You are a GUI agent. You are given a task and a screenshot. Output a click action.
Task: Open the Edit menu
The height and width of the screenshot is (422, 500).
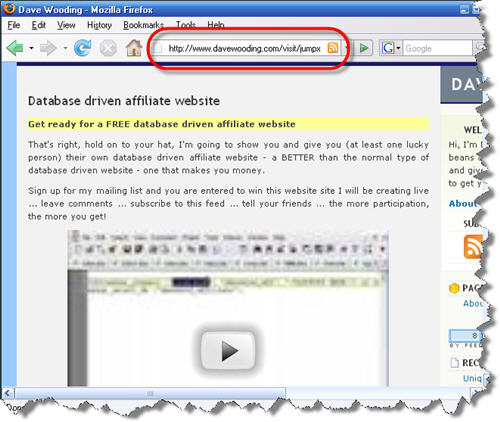[38, 25]
